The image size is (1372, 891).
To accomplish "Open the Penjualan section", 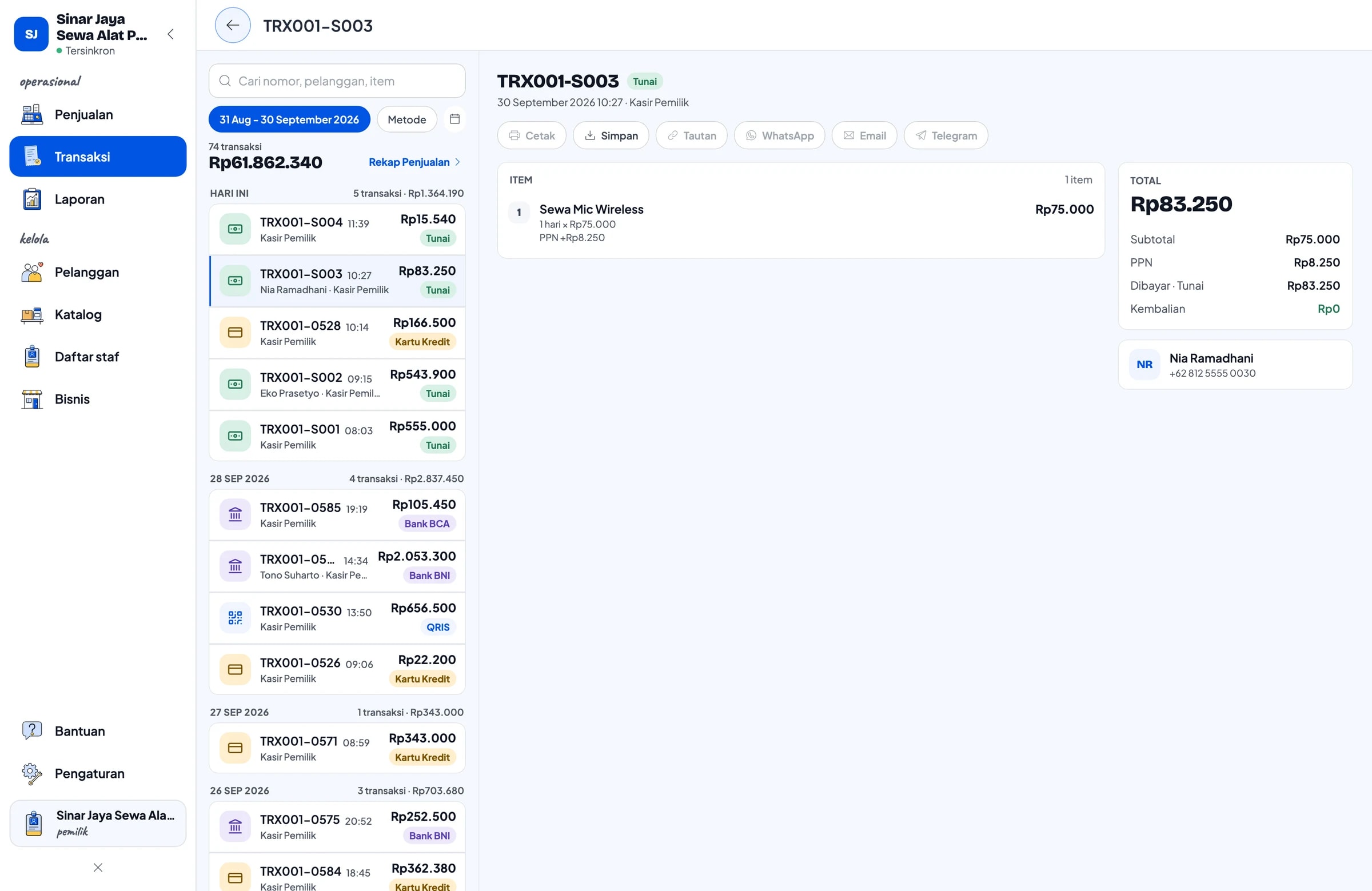I will [98, 115].
